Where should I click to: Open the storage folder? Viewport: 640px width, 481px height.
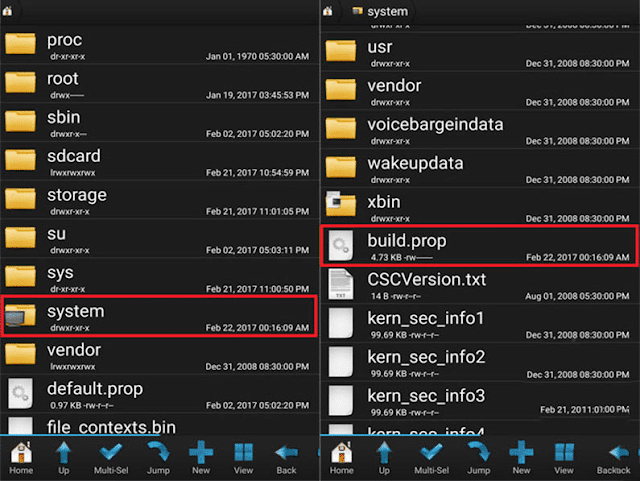160,200
